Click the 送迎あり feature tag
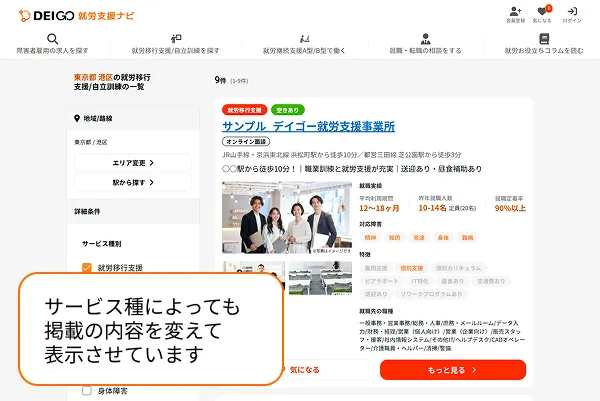The width and height of the screenshot is (600, 401). (376, 294)
